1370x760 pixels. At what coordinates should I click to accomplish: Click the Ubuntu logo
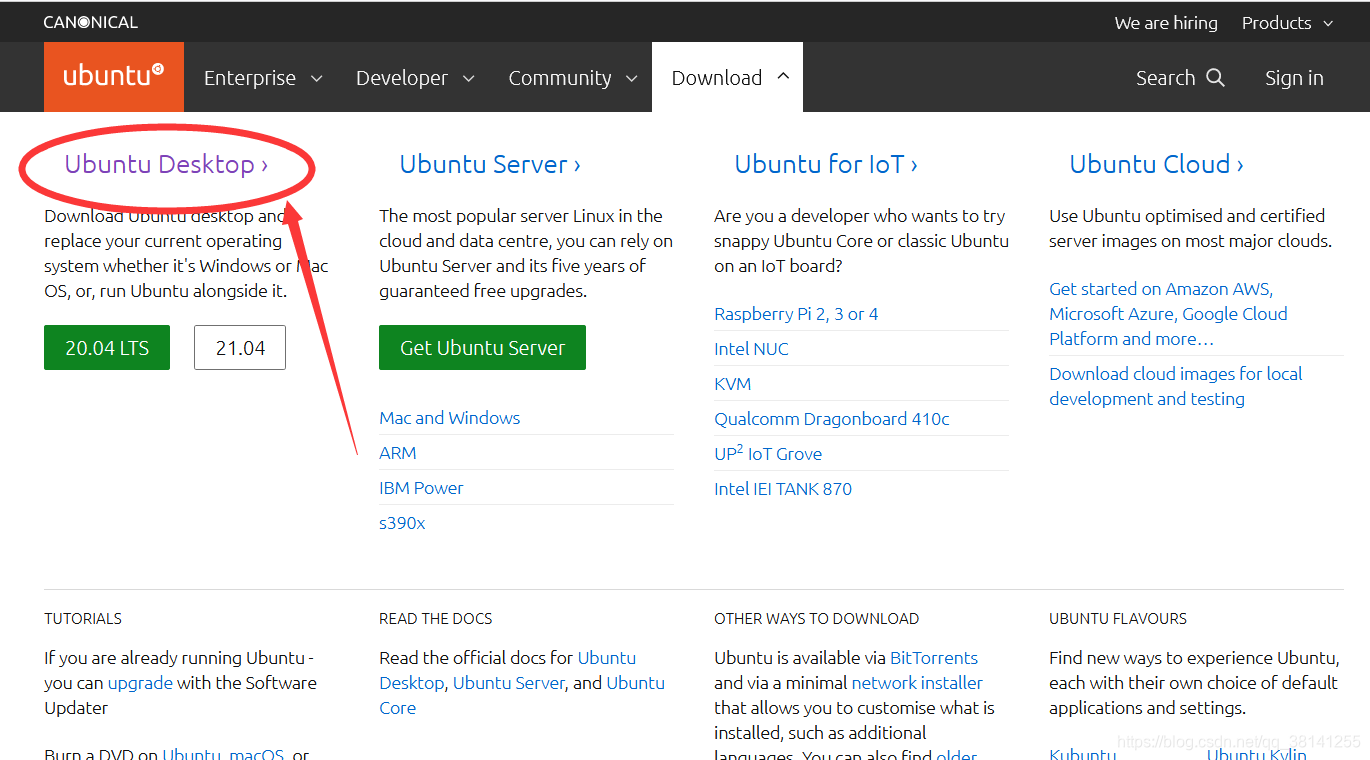coord(114,77)
